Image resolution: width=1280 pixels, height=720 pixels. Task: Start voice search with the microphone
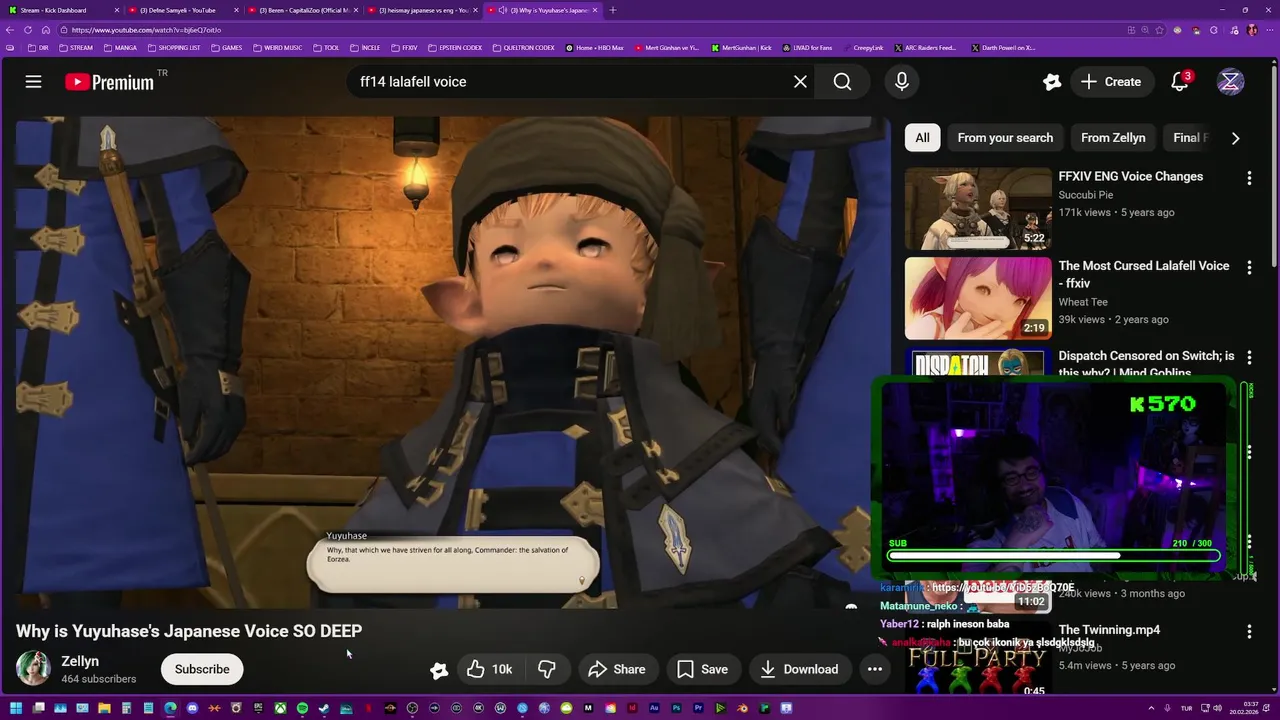click(x=902, y=82)
